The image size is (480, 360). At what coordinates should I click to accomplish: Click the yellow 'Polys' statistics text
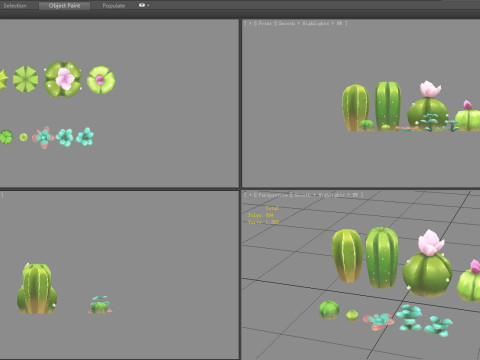260,215
